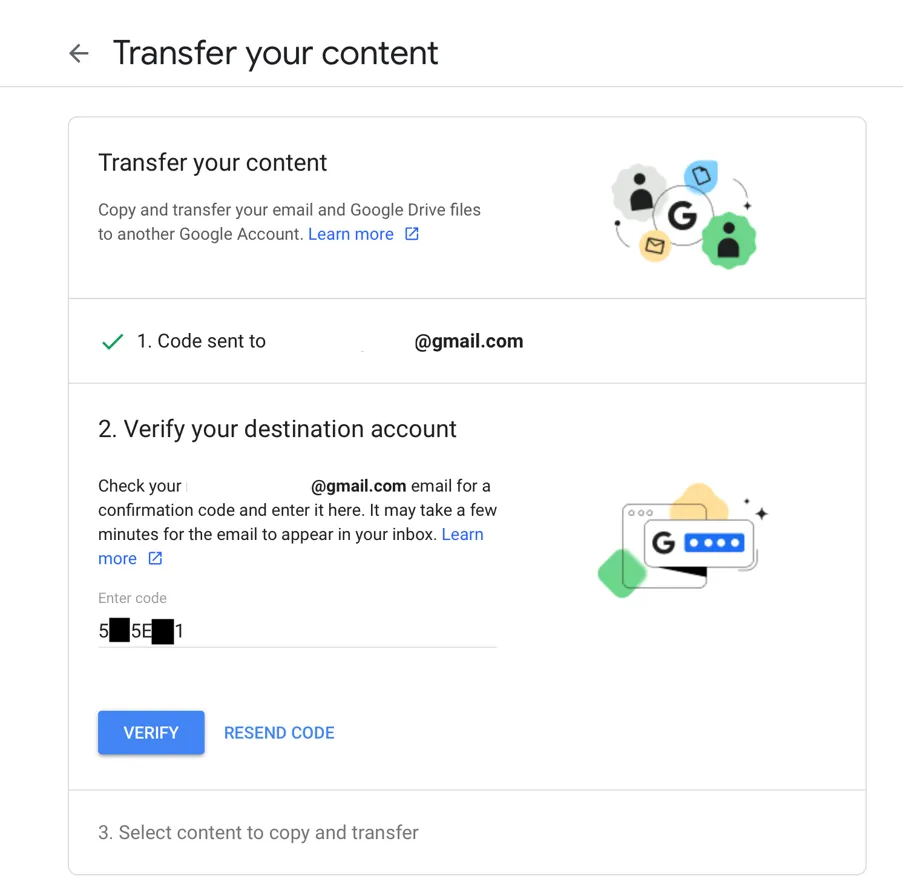Image resolution: width=903 pixels, height=896 pixels.
Task: Click Verify your destination account heading
Action: click(277, 429)
